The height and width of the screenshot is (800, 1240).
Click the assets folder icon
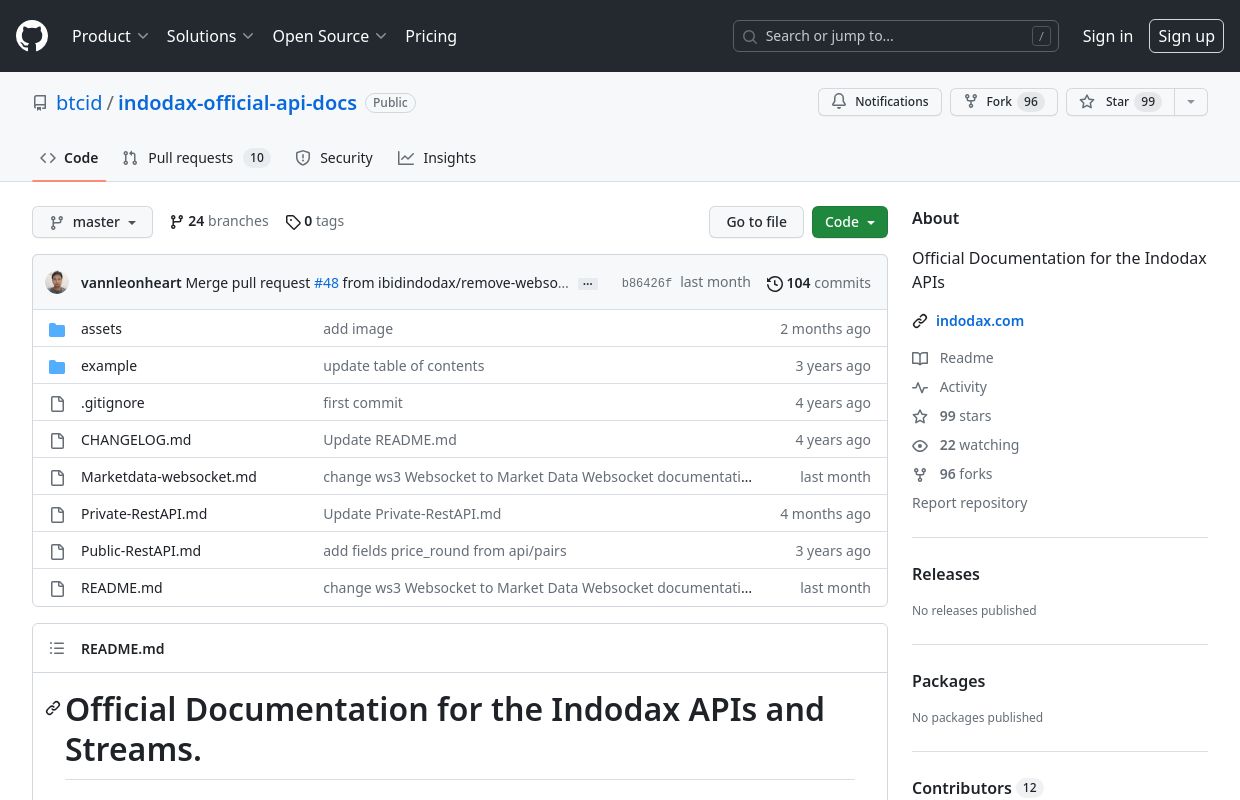(57, 329)
